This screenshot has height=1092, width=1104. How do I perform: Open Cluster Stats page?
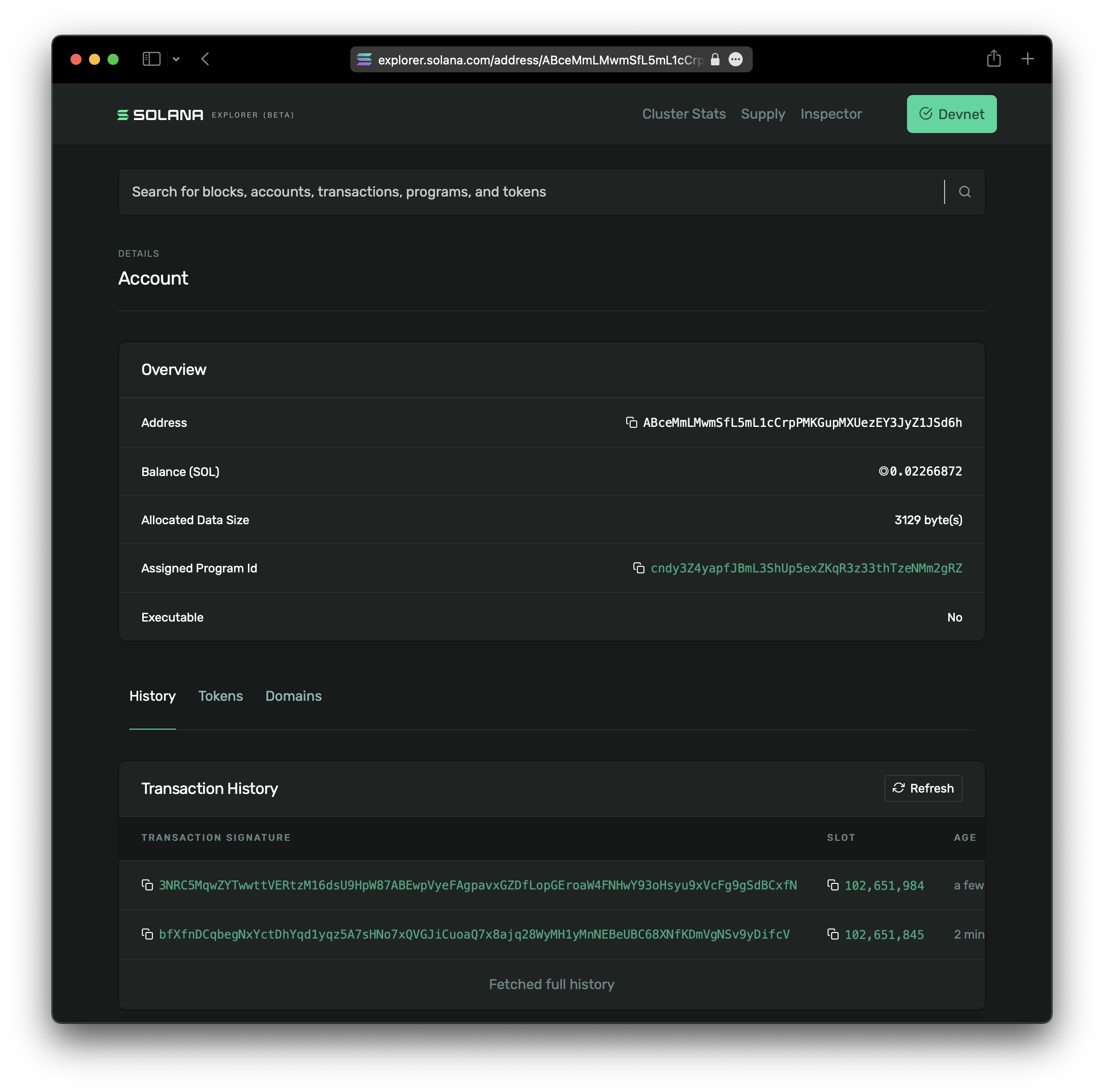tap(684, 114)
